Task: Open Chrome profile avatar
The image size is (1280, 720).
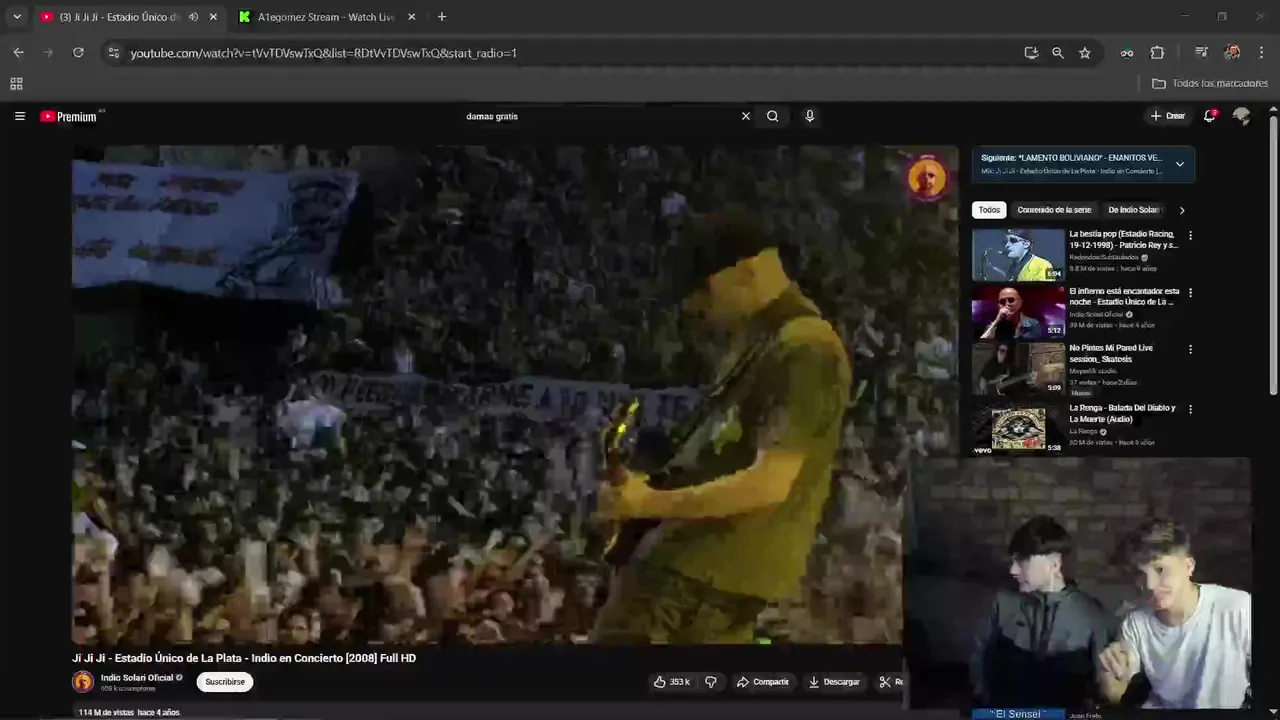Action: coord(1232,53)
